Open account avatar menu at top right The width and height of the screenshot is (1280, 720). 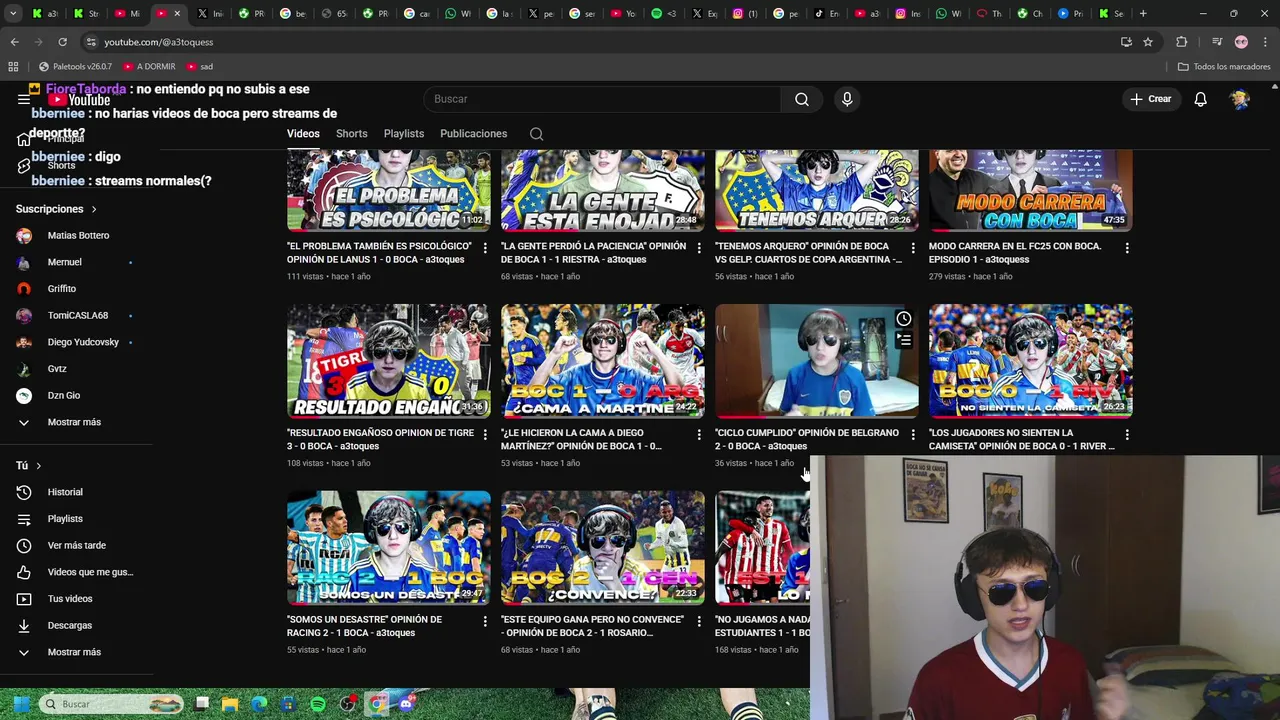click(x=1240, y=99)
